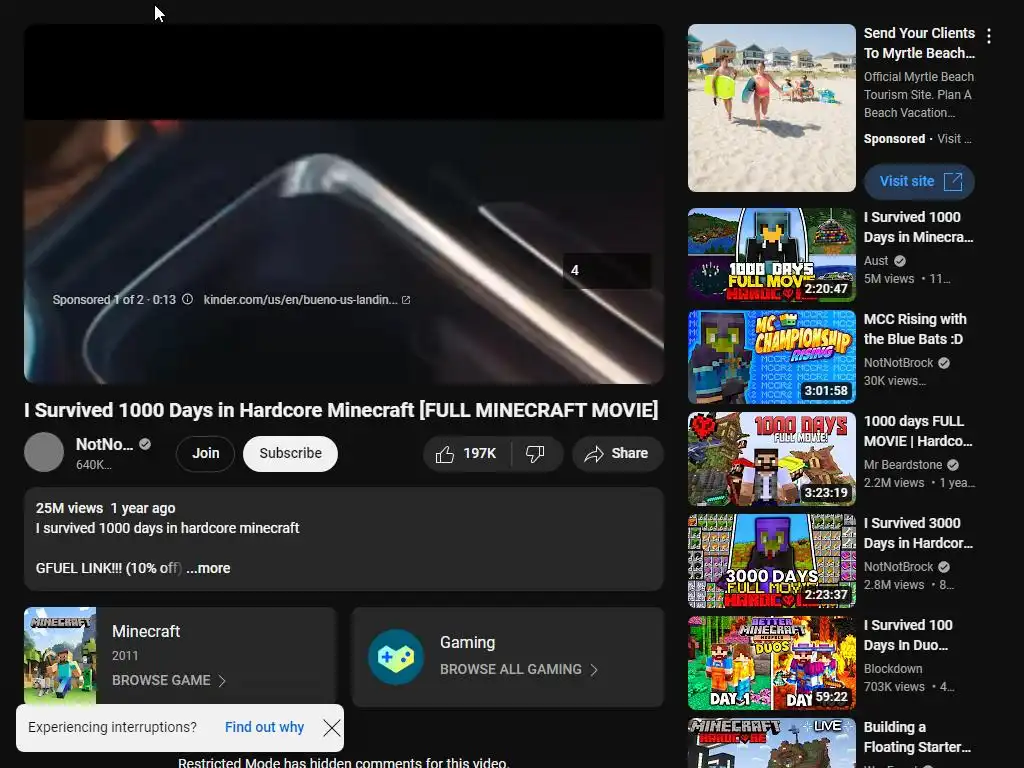Click the thumbs-down dislike icon
This screenshot has width=1024, height=768.
click(x=535, y=454)
